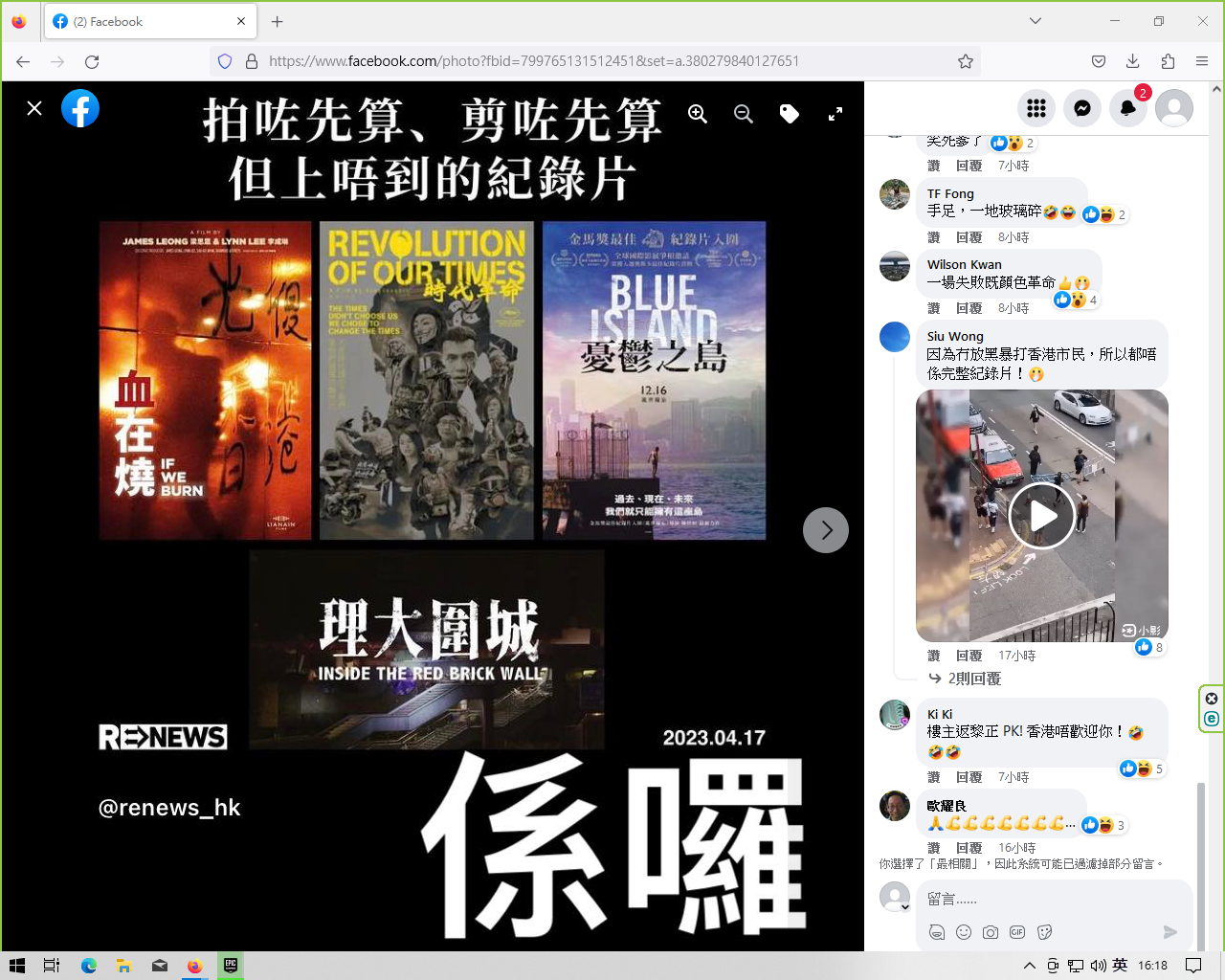
Task: Reply to TF Fong's comment
Action: coord(969,237)
